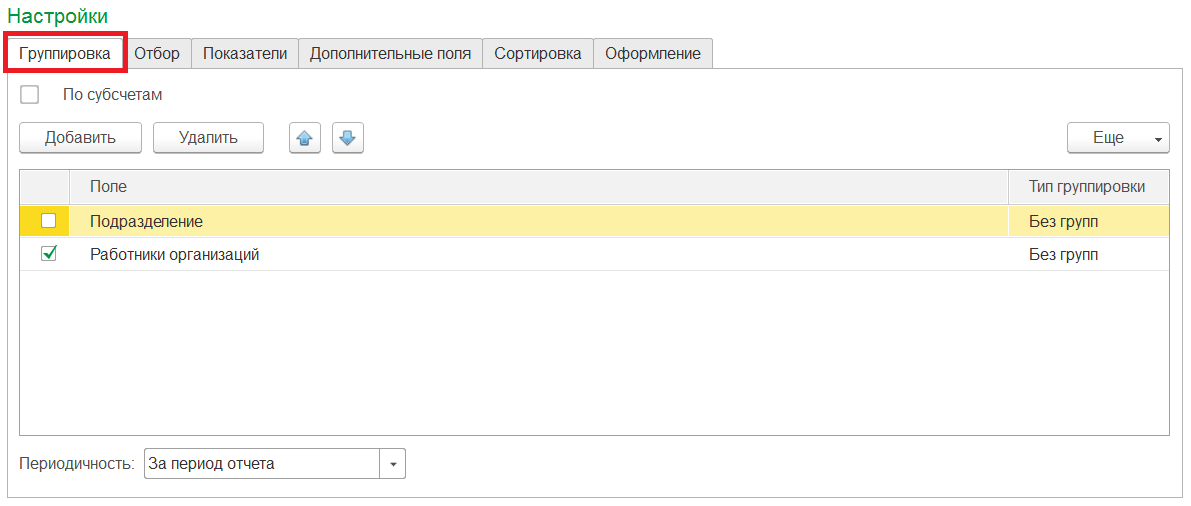Select the Работники организаций row
1191x506 pixels.
pyautogui.click(x=175, y=254)
